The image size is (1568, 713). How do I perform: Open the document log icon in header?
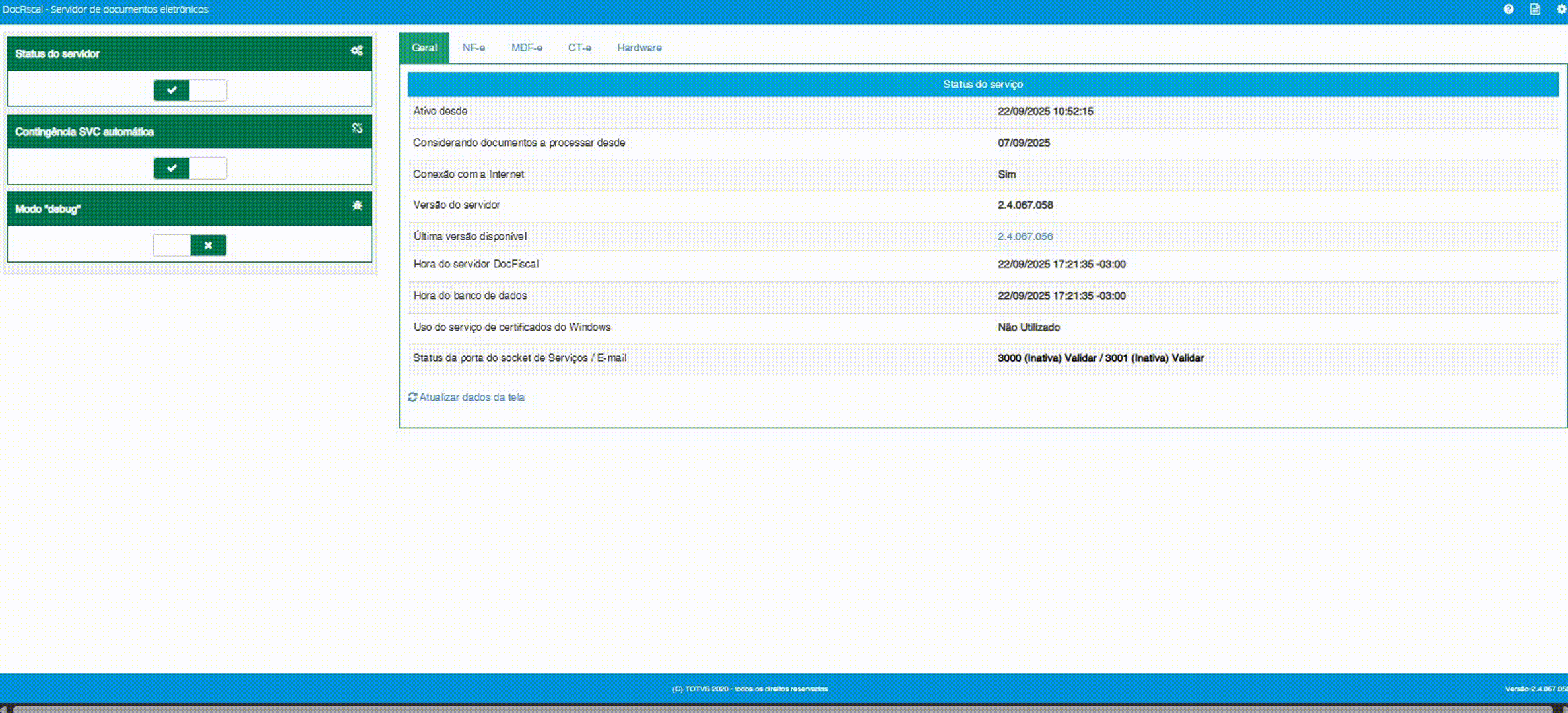(x=1535, y=9)
